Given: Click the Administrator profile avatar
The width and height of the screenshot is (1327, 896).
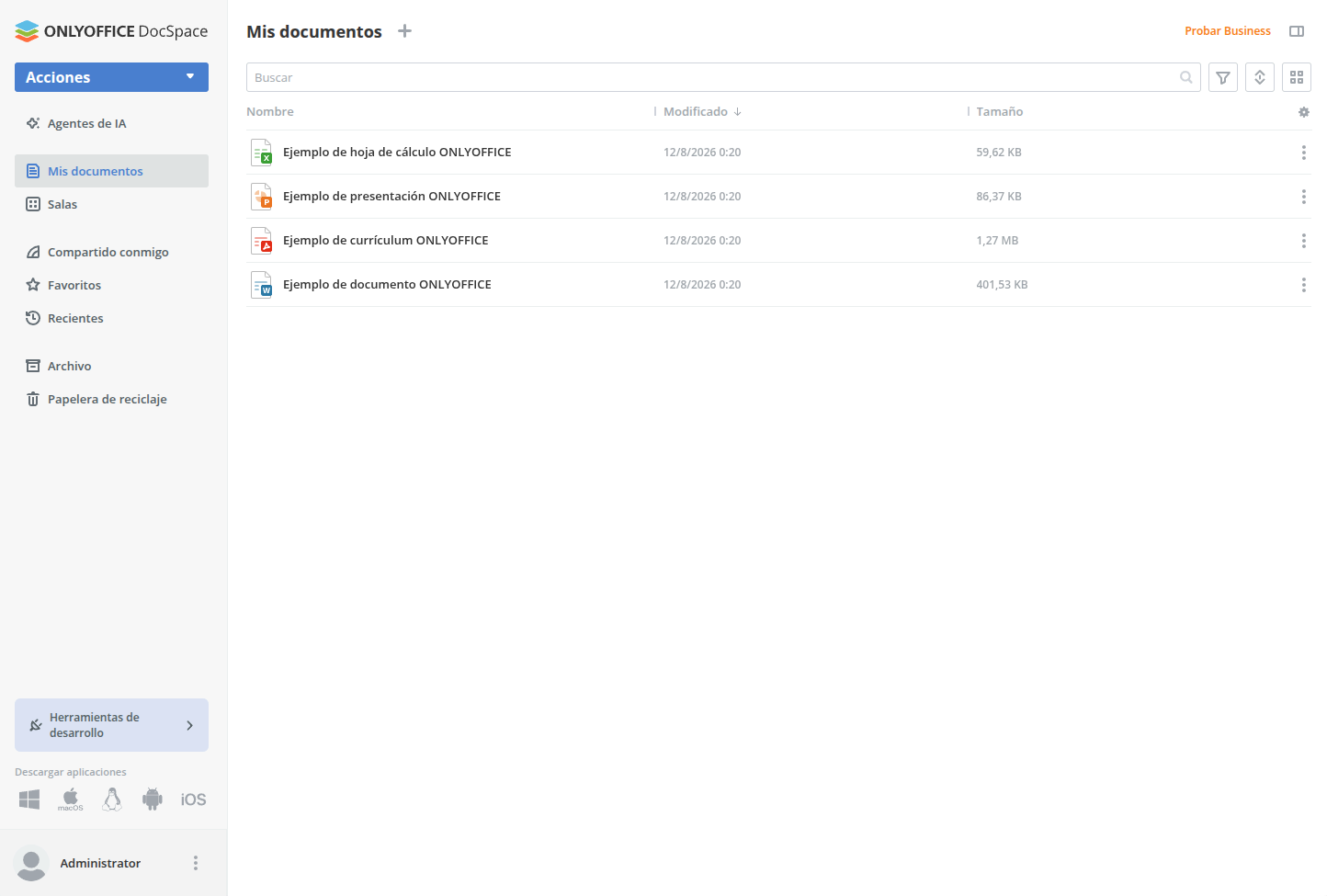Looking at the screenshot, I should pyautogui.click(x=31, y=863).
